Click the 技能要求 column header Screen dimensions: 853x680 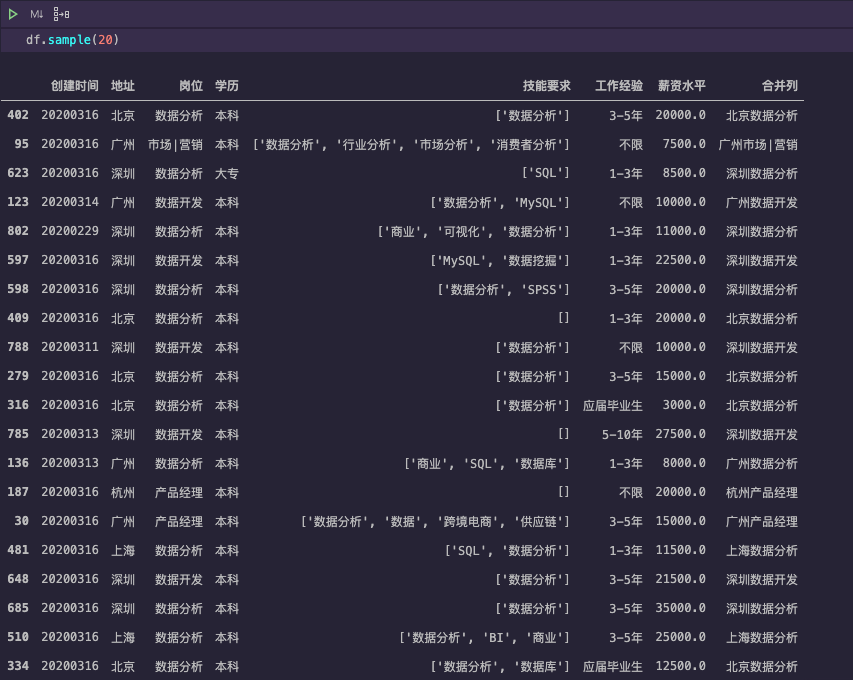coord(546,86)
